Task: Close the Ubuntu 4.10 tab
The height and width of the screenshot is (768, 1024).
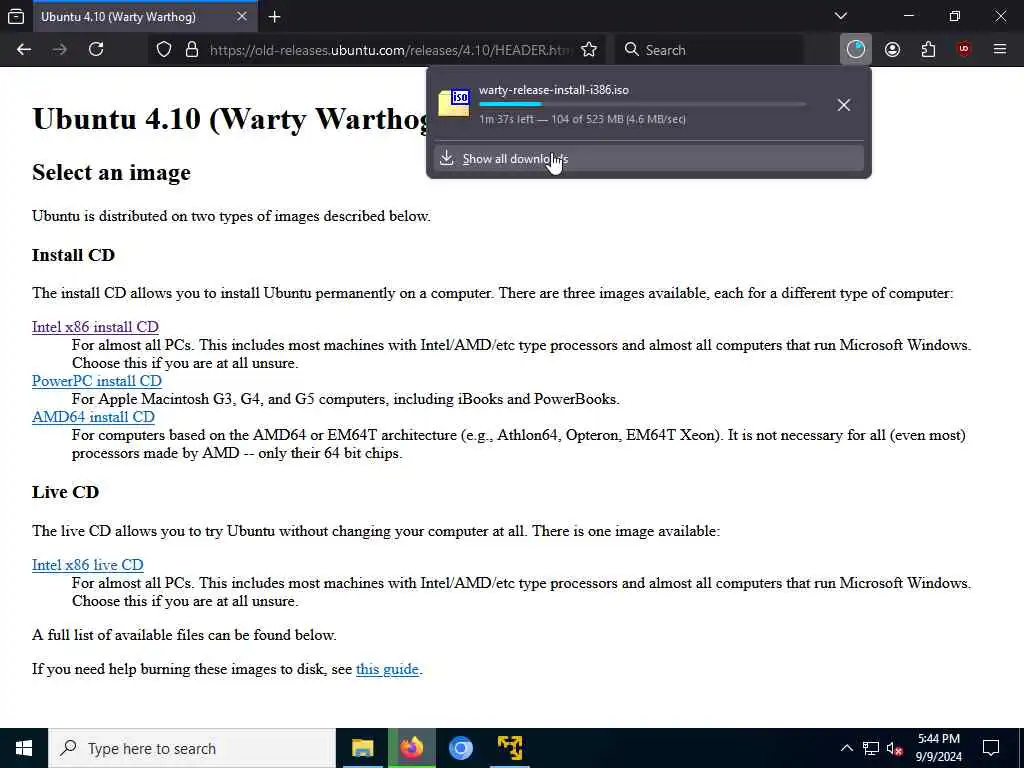Action: click(242, 16)
